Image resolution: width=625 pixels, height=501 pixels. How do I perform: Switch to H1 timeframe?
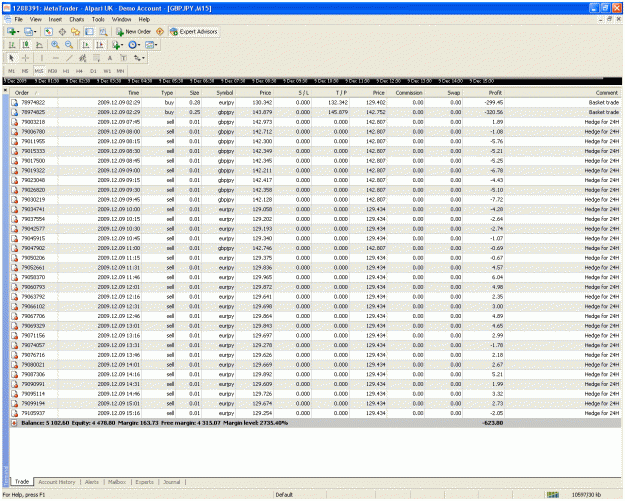(x=66, y=71)
